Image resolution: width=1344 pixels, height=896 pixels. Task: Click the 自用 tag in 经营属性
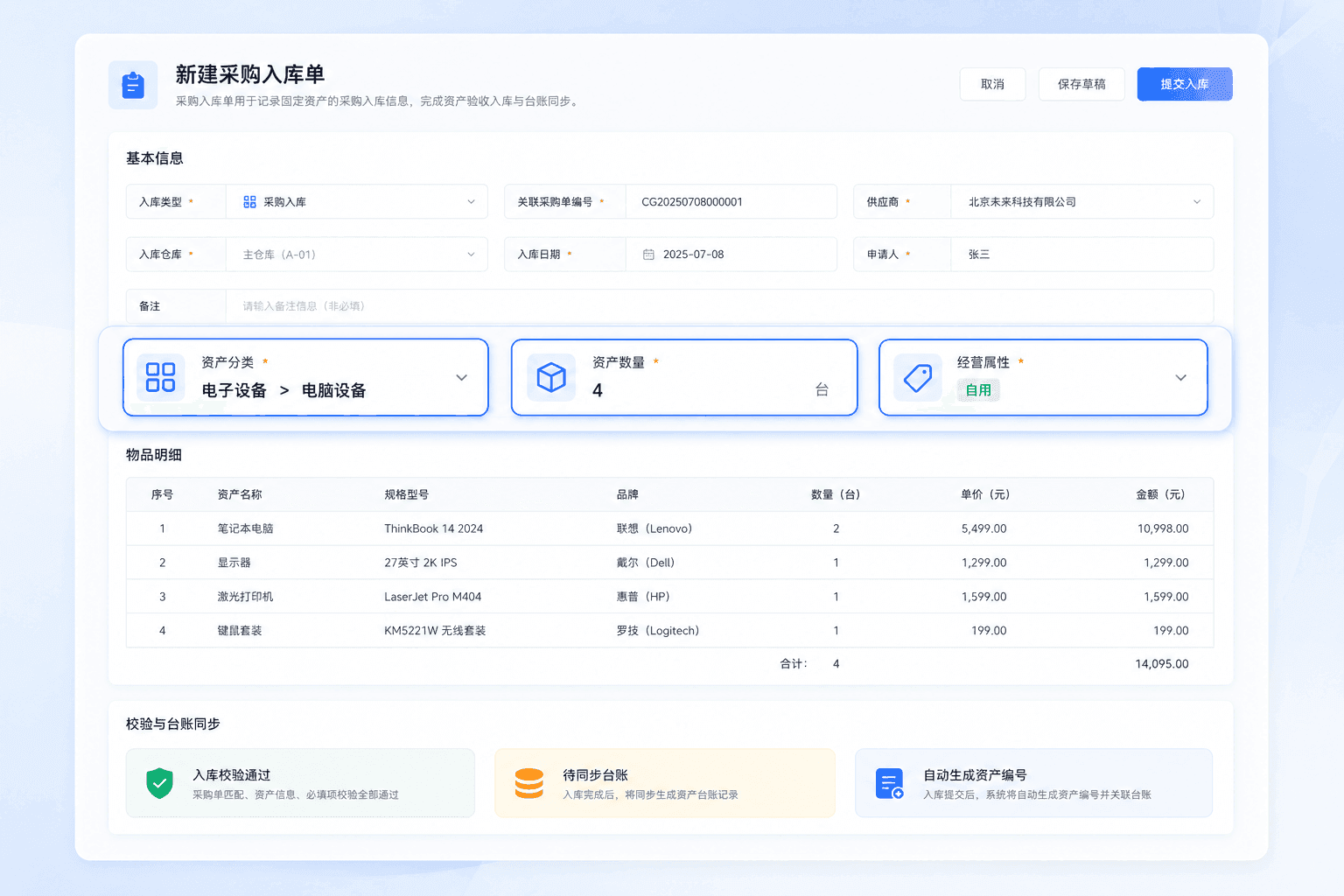[x=978, y=390]
